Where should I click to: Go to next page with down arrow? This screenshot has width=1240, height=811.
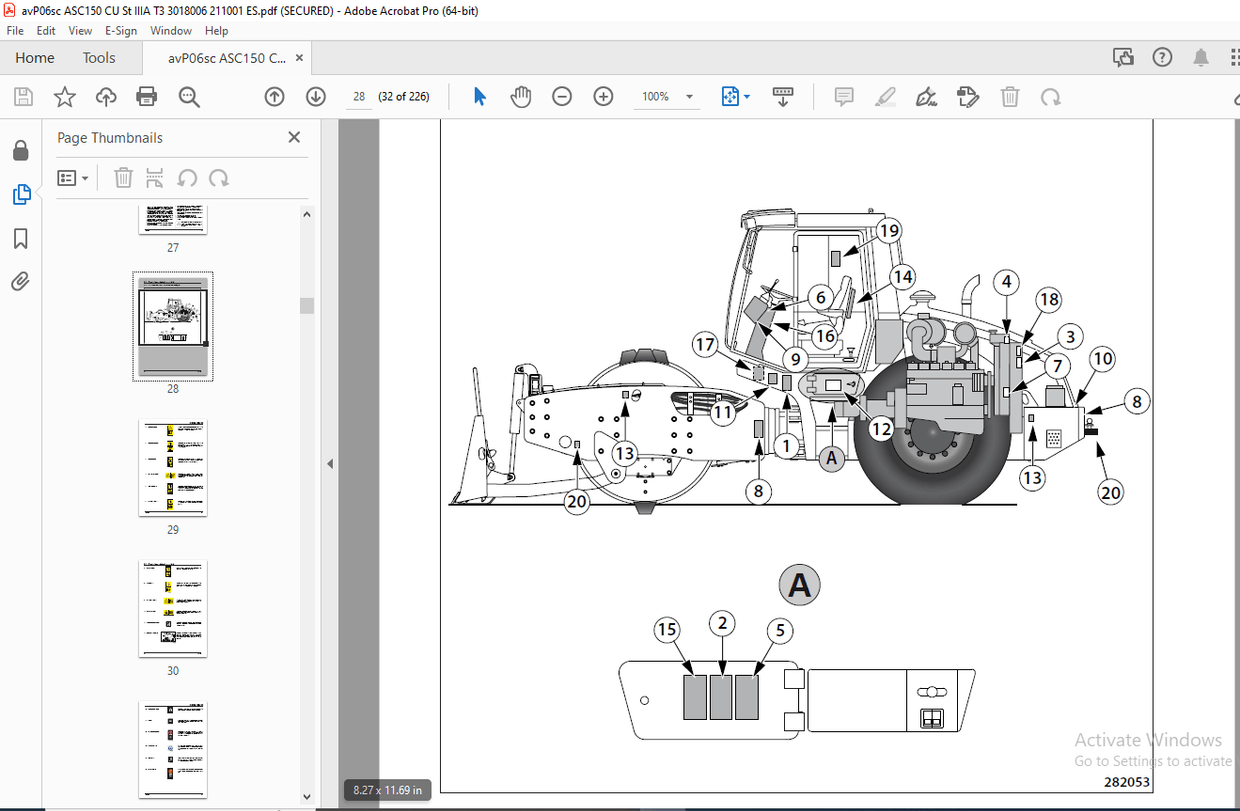(x=315, y=96)
